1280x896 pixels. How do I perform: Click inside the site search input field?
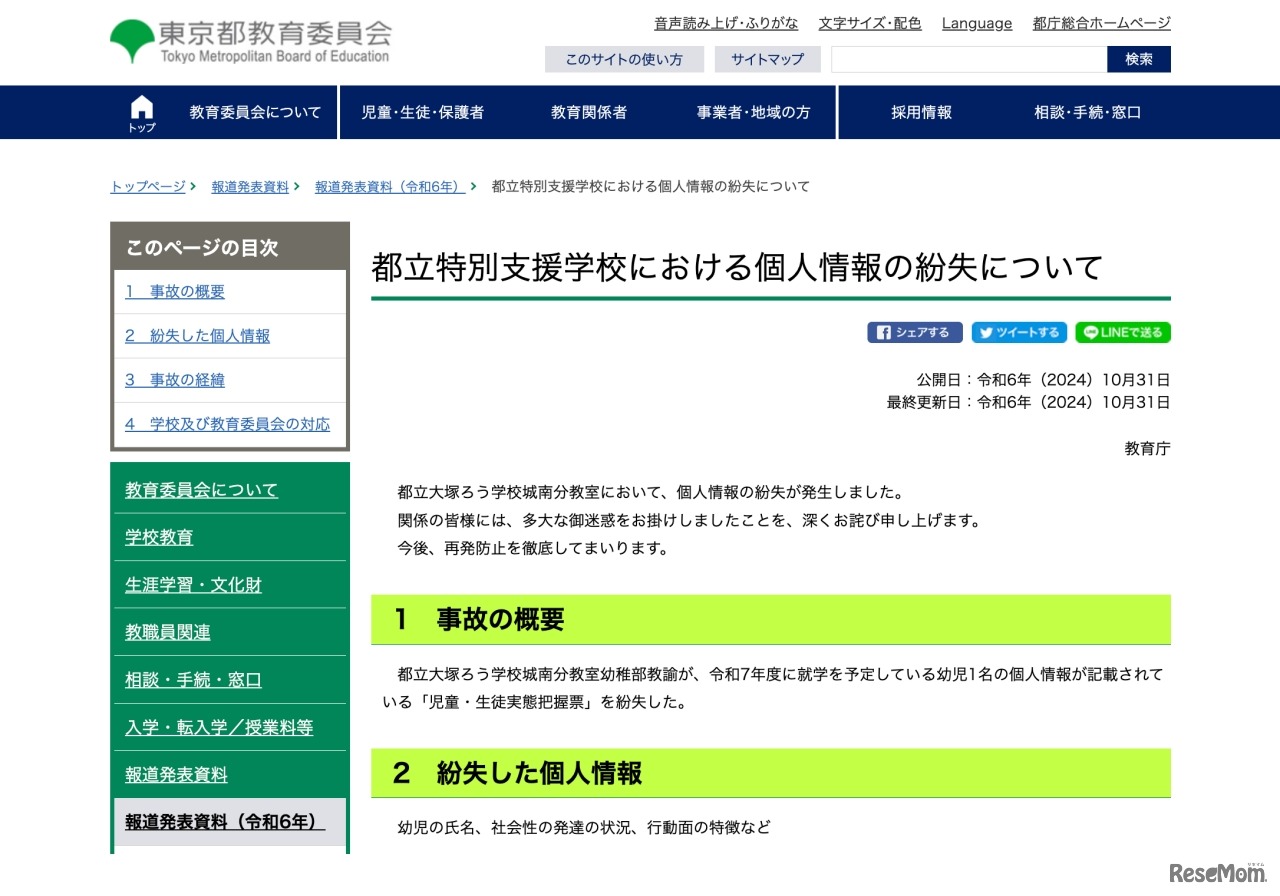click(968, 59)
